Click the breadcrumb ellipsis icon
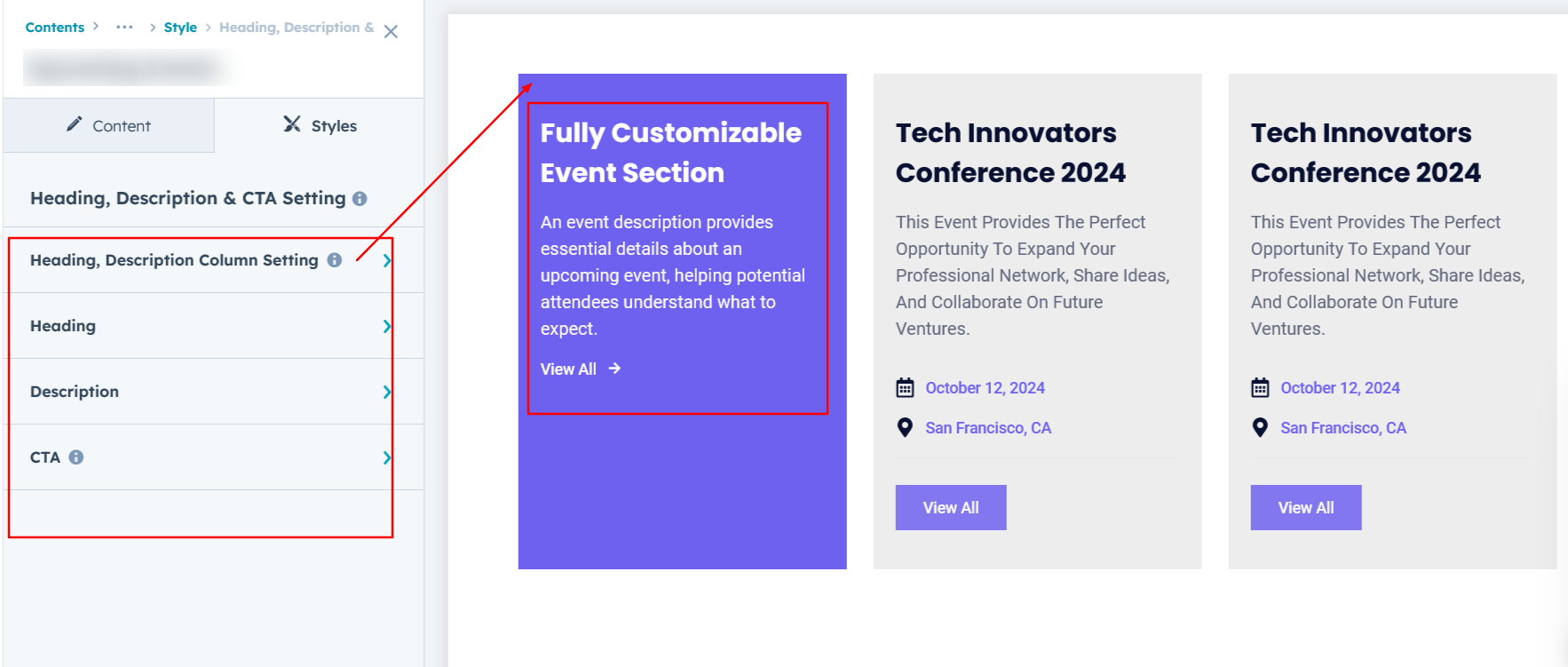 124,28
